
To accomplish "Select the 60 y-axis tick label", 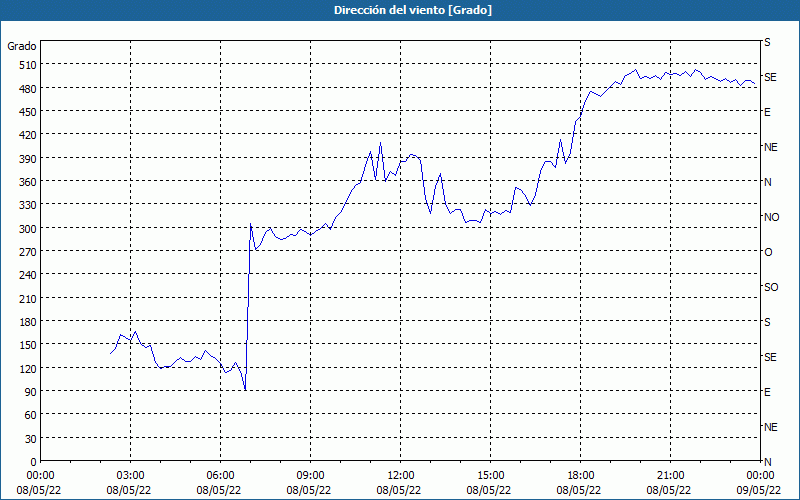I will click(31, 415).
